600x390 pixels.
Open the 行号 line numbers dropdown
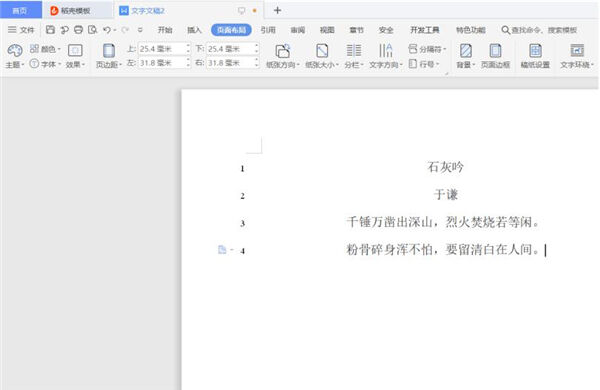(x=424, y=64)
